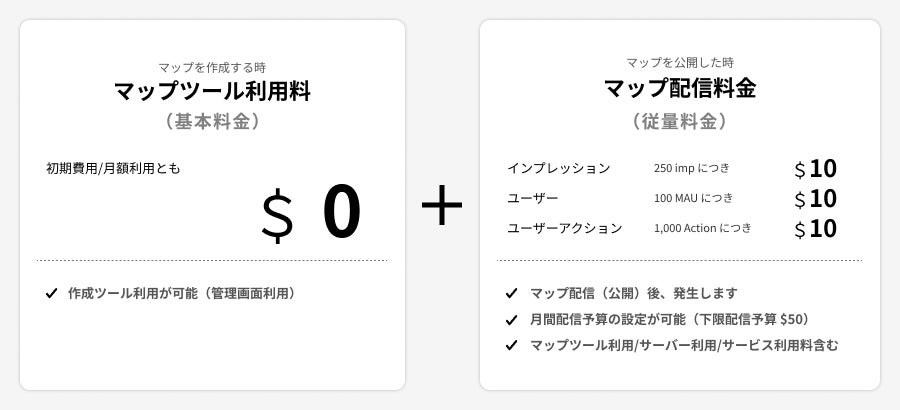Select the マップ配信料金 heading
900x410 pixels.
tap(679, 89)
